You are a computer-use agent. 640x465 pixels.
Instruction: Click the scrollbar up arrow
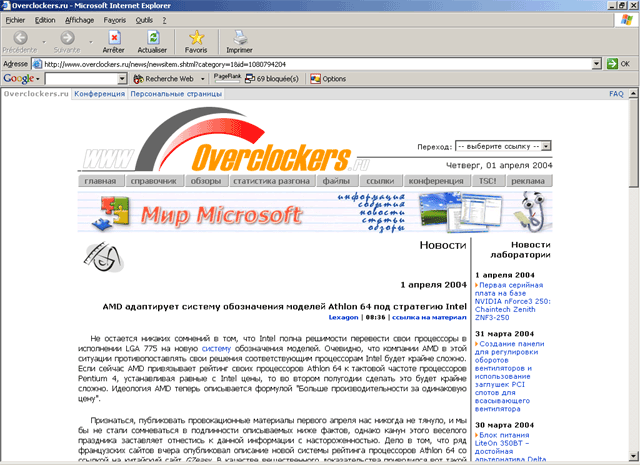[633, 93]
